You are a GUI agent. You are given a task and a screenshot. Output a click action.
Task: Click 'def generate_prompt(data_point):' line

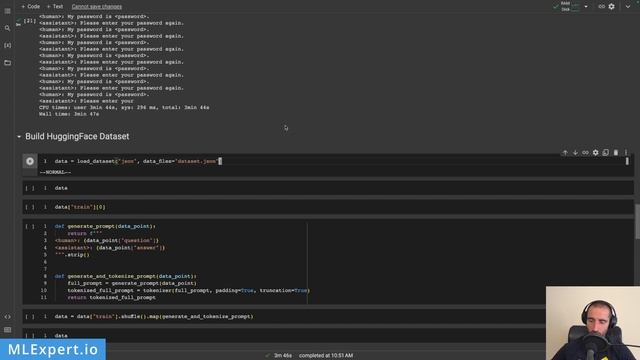tap(105, 226)
